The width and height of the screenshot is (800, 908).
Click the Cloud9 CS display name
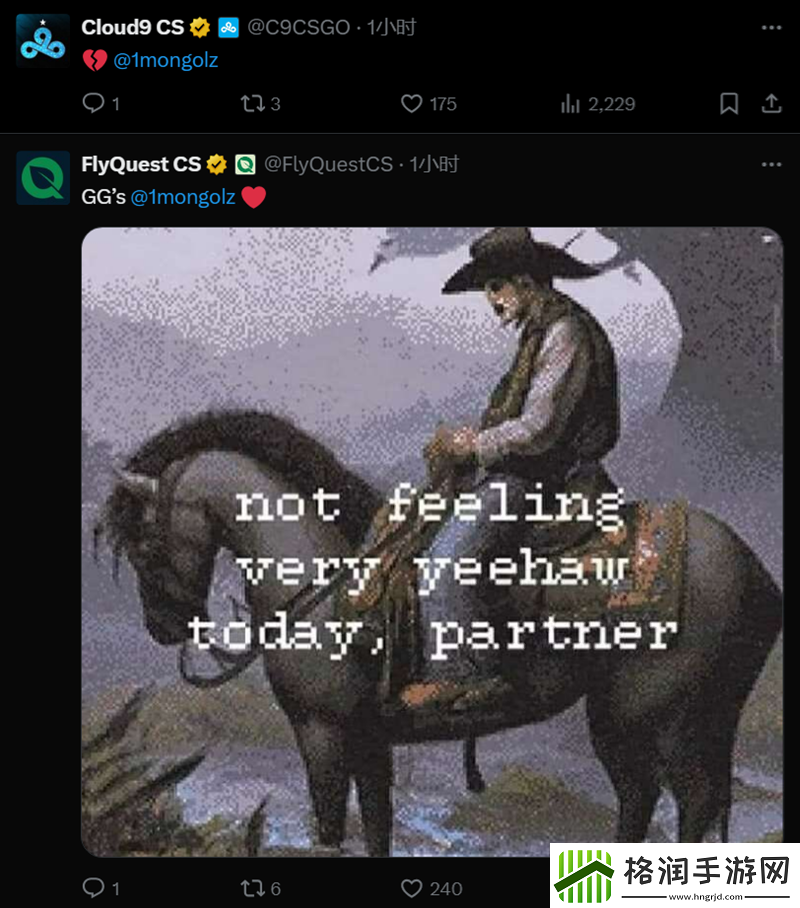[x=133, y=27]
